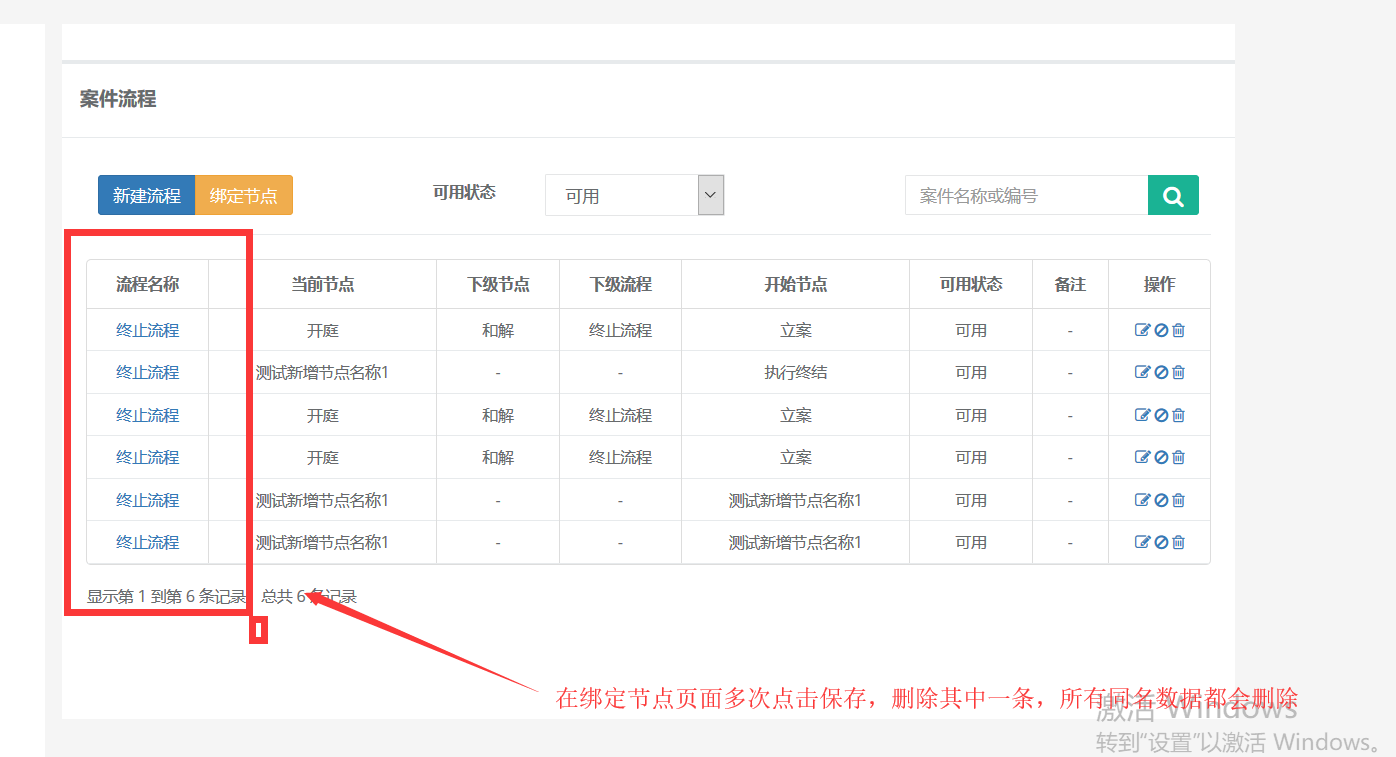Disable the flow in the first row

click(1161, 330)
